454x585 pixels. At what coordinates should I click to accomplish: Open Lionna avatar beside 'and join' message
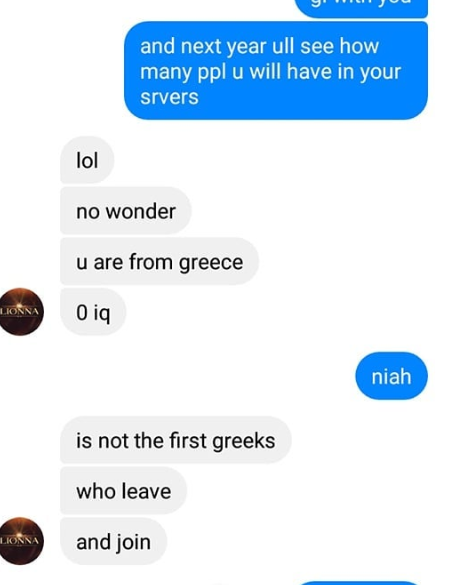[21, 541]
